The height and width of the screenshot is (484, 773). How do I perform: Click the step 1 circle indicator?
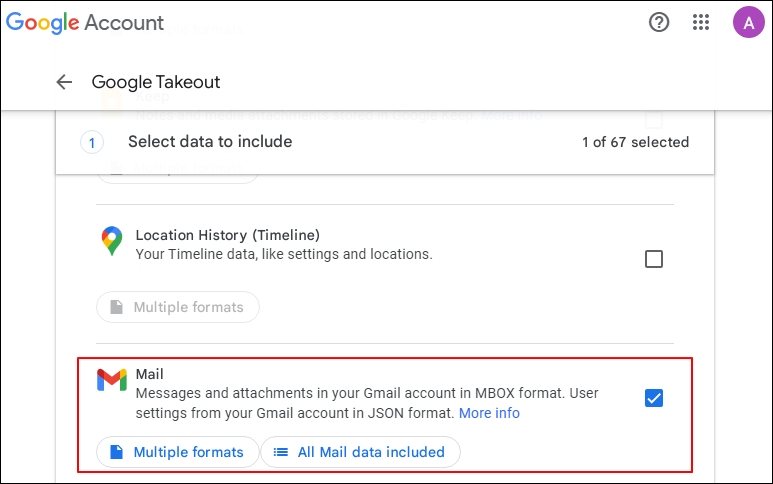coord(92,143)
